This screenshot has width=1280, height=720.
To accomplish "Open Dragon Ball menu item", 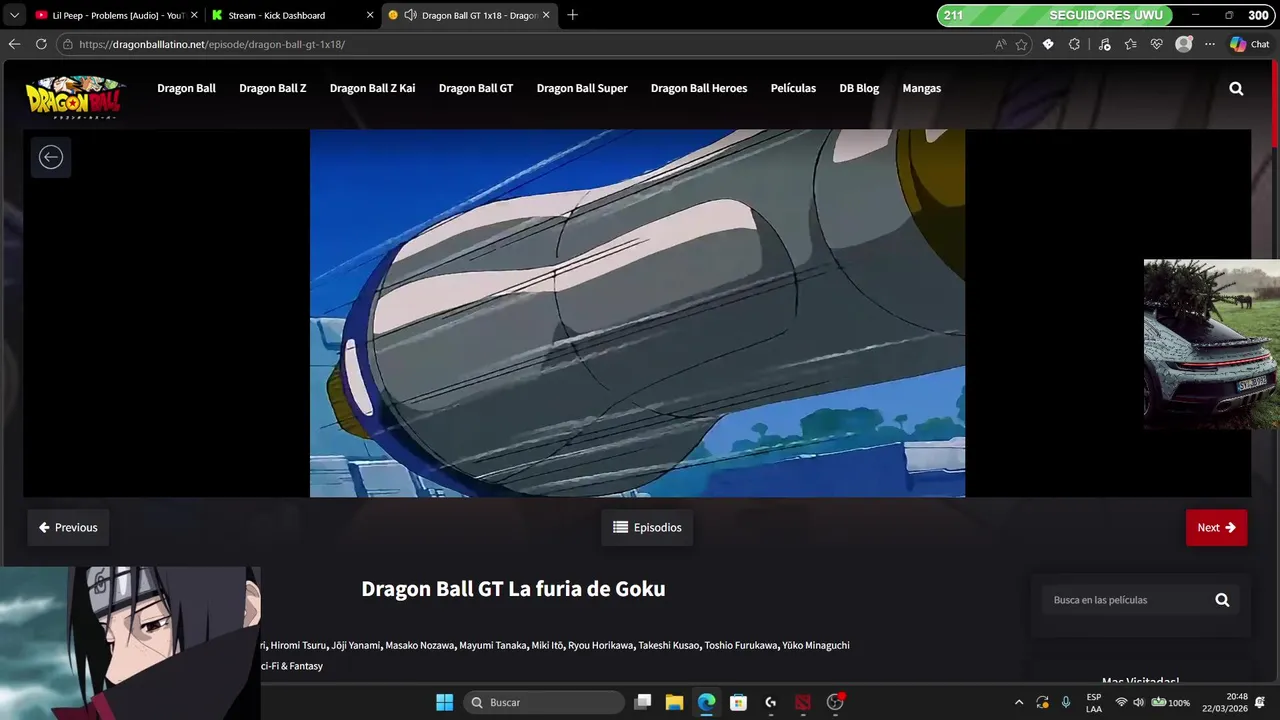I will tap(186, 88).
